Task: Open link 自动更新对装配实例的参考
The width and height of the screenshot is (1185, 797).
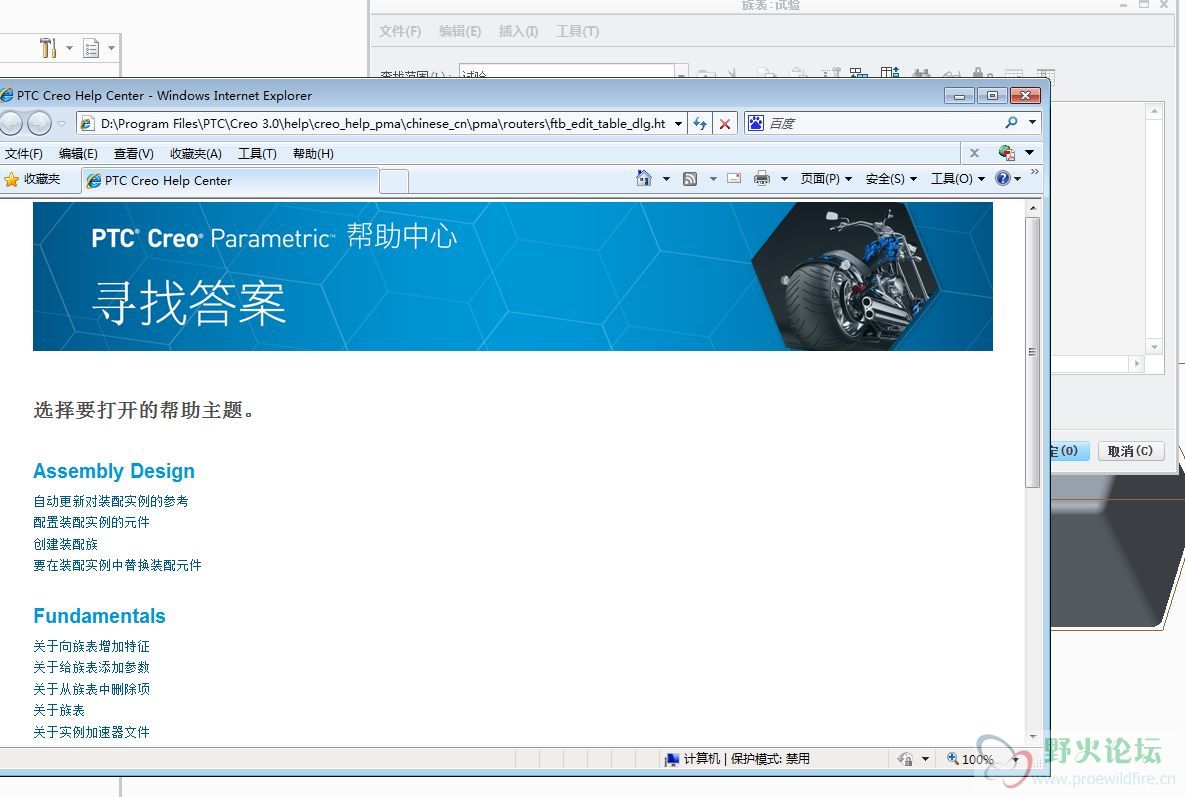Action: click(110, 501)
